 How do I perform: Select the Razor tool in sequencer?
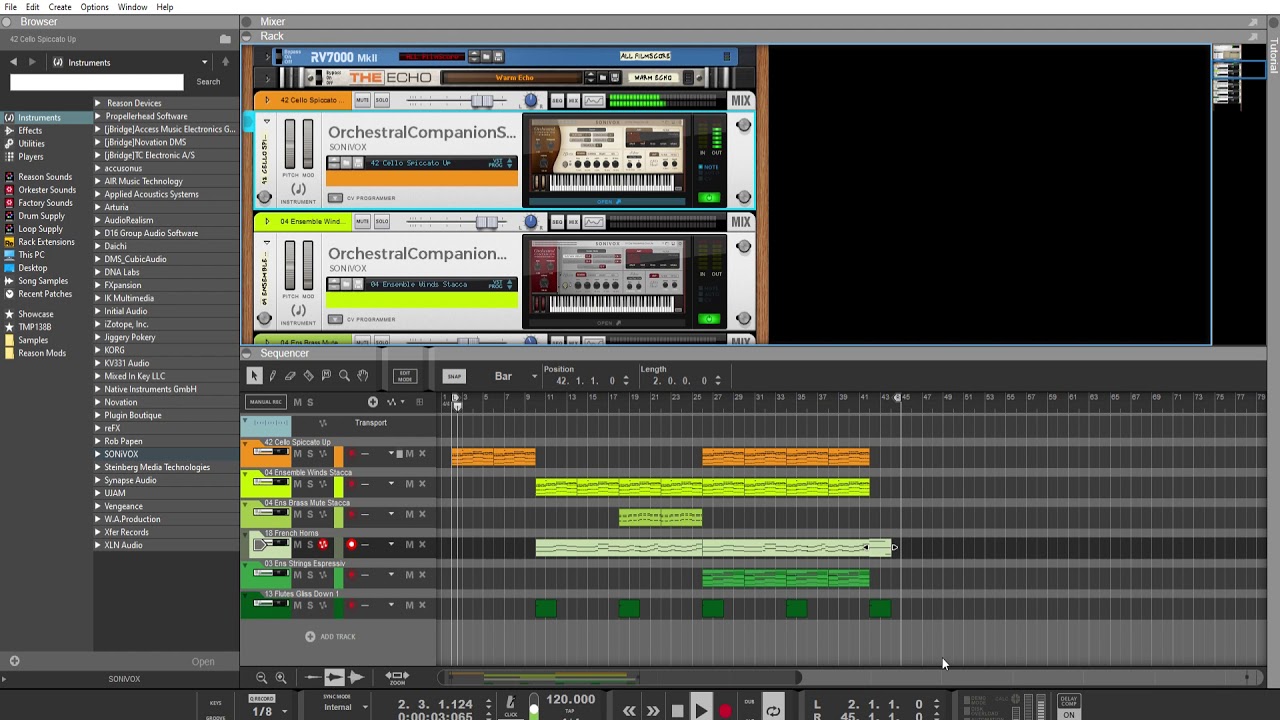(308, 376)
